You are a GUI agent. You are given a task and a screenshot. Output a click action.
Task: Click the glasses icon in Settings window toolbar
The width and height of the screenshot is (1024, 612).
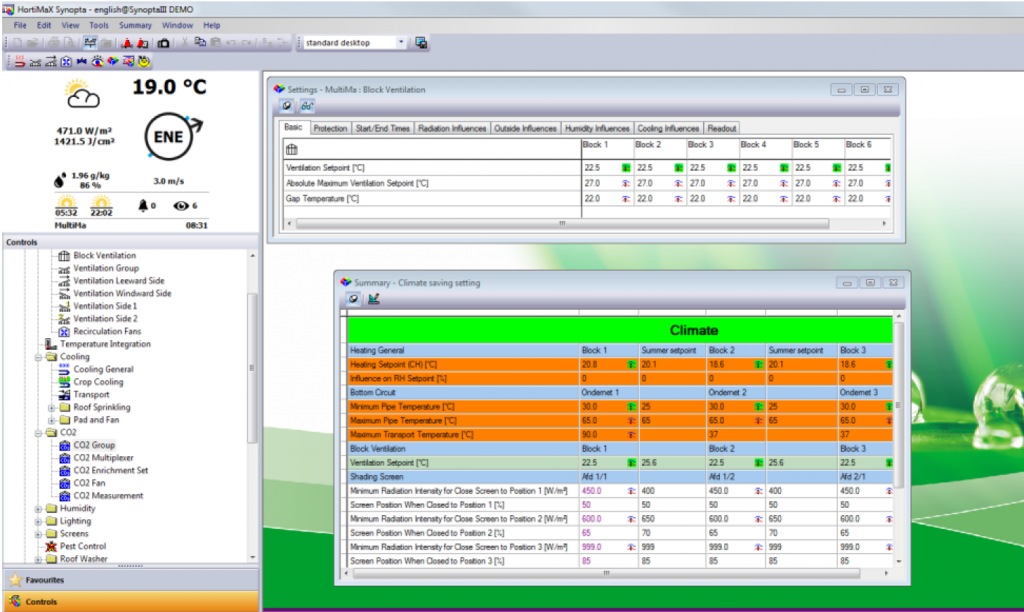pyautogui.click(x=307, y=106)
